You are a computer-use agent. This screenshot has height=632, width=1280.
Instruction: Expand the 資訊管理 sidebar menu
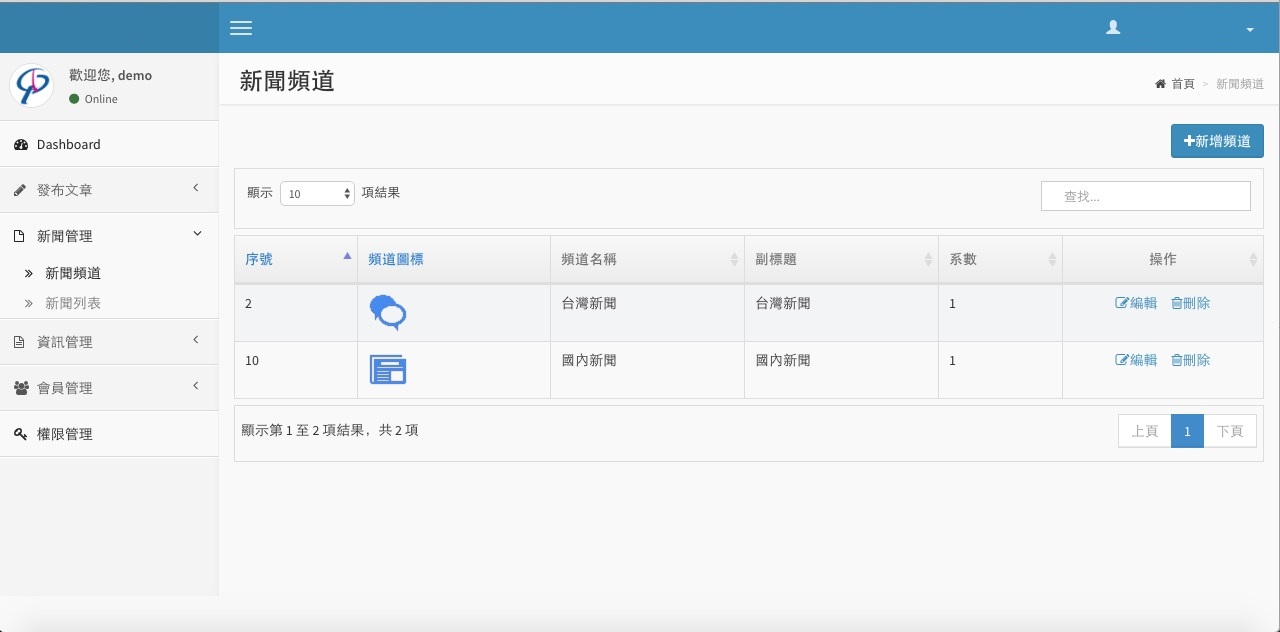click(64, 342)
